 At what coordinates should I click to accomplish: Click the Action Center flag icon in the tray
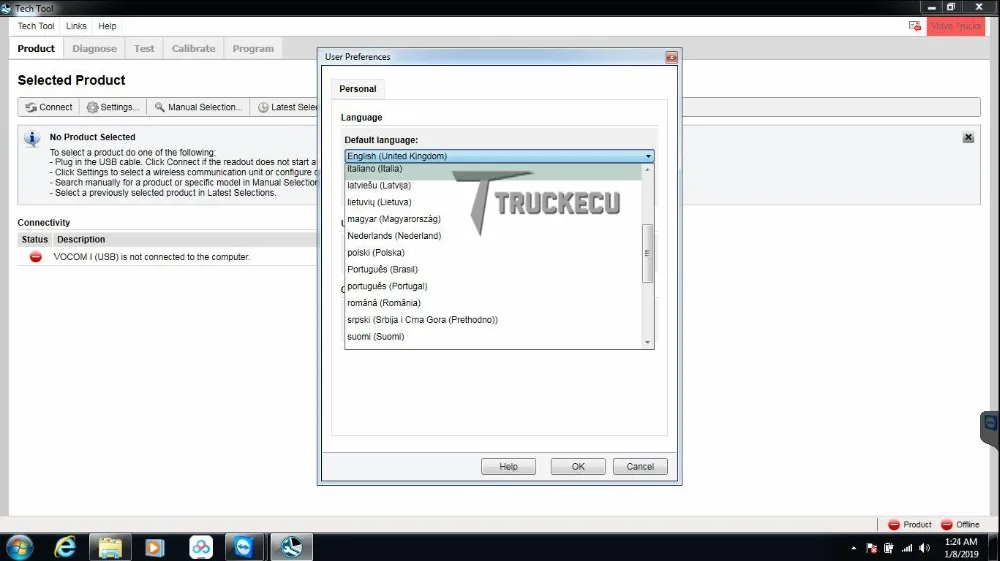(872, 548)
